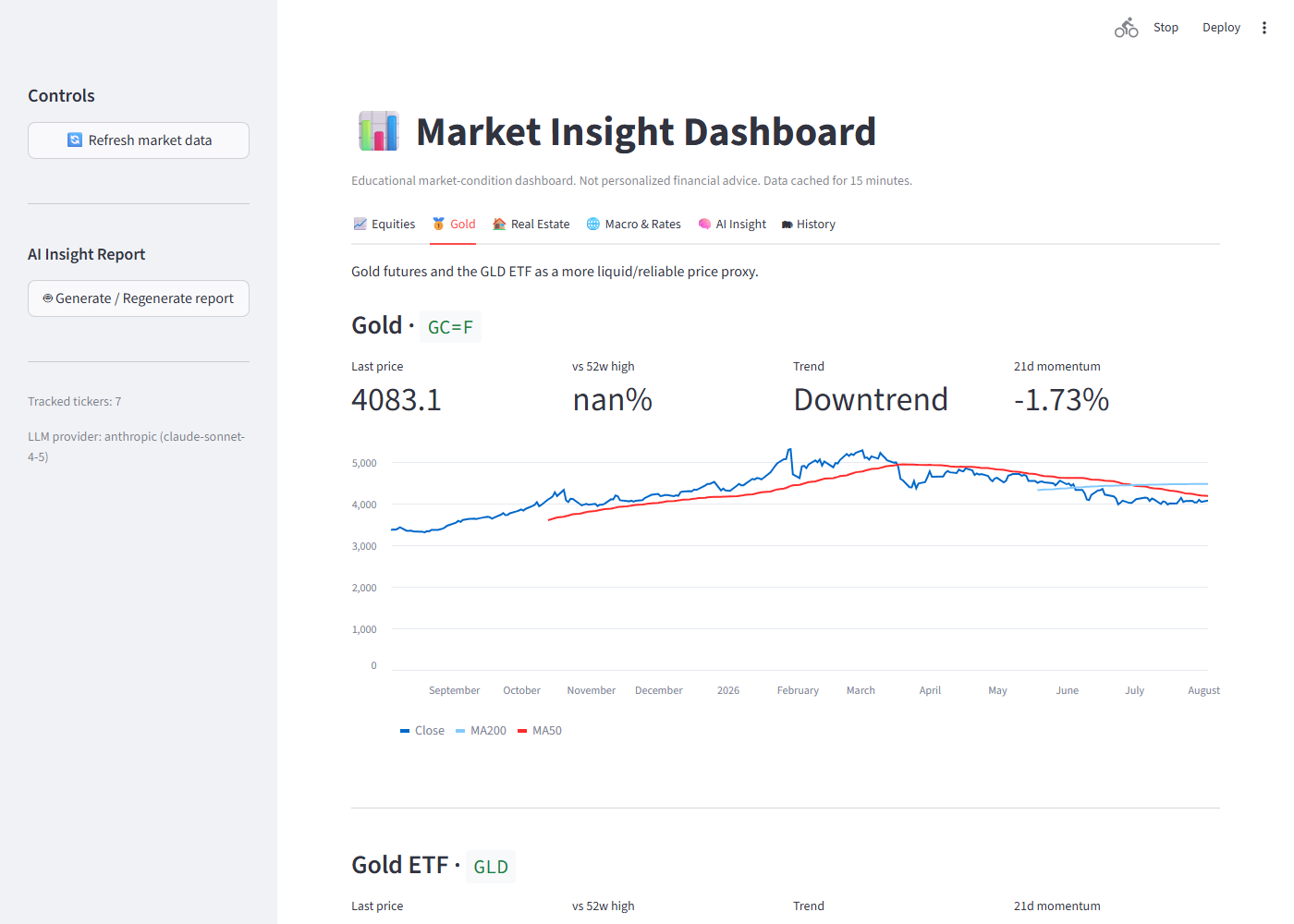This screenshot has height=924, width=1294.
Task: Click the running cyclist status icon
Action: 1126,28
